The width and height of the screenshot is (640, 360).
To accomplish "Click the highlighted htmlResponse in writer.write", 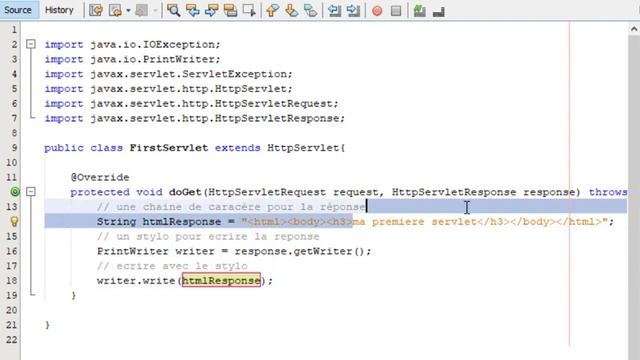I will pos(221,280).
